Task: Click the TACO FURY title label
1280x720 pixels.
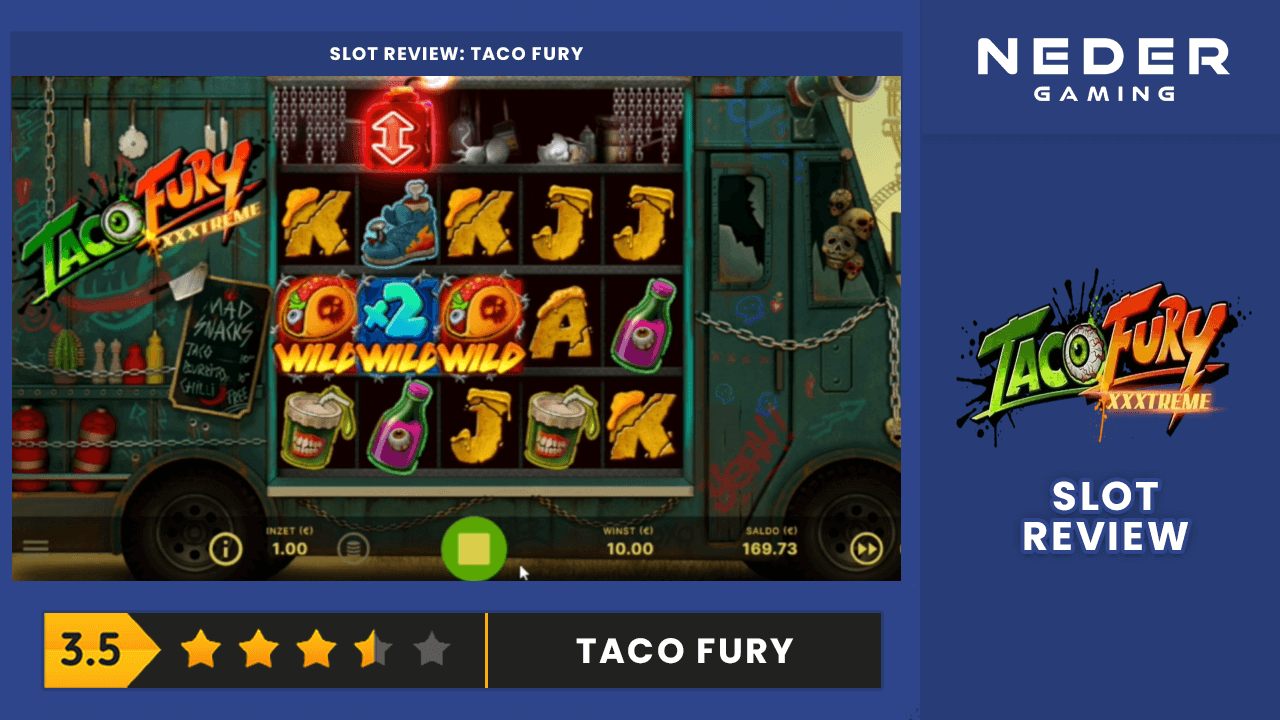Action: coord(685,651)
